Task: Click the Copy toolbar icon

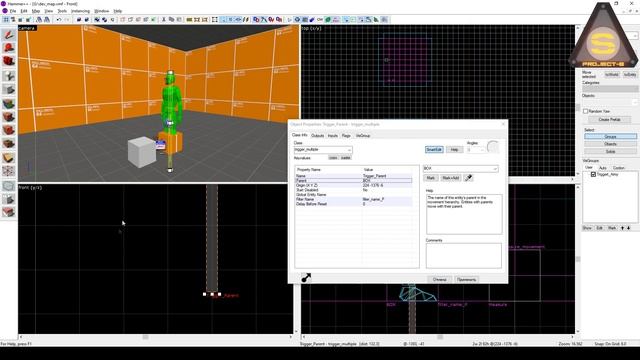Action: (171, 20)
